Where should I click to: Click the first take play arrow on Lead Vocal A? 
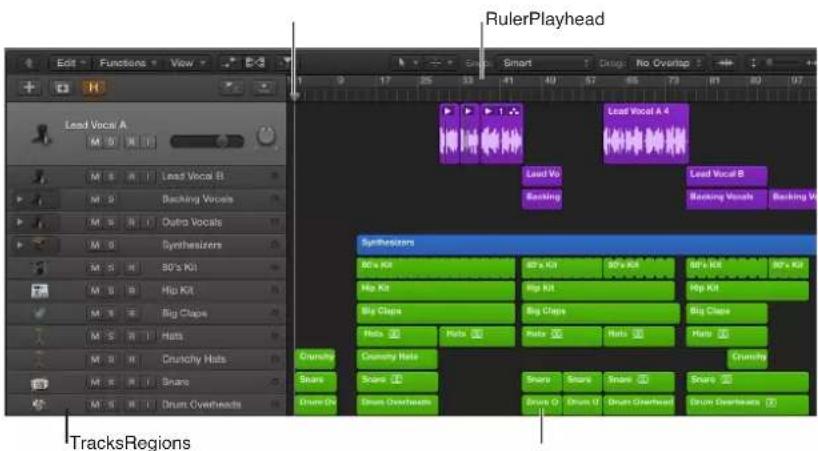(448, 111)
